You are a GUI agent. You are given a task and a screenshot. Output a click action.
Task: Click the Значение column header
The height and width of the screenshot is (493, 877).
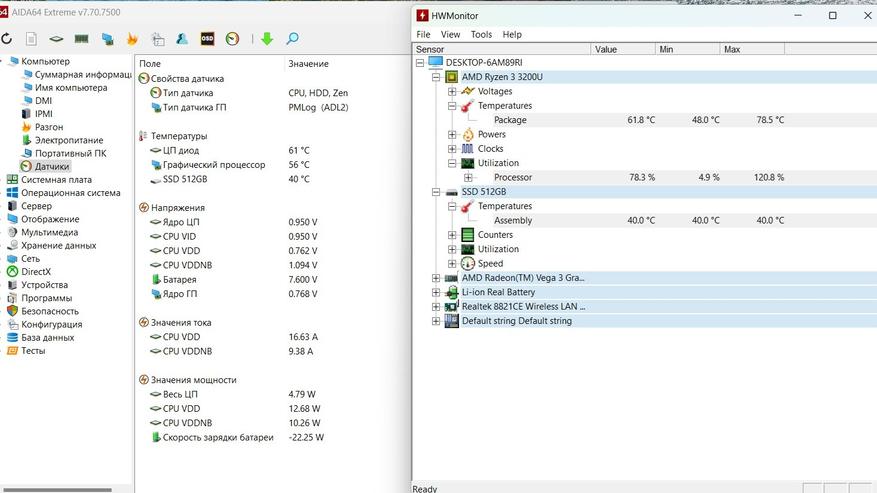pyautogui.click(x=308, y=64)
